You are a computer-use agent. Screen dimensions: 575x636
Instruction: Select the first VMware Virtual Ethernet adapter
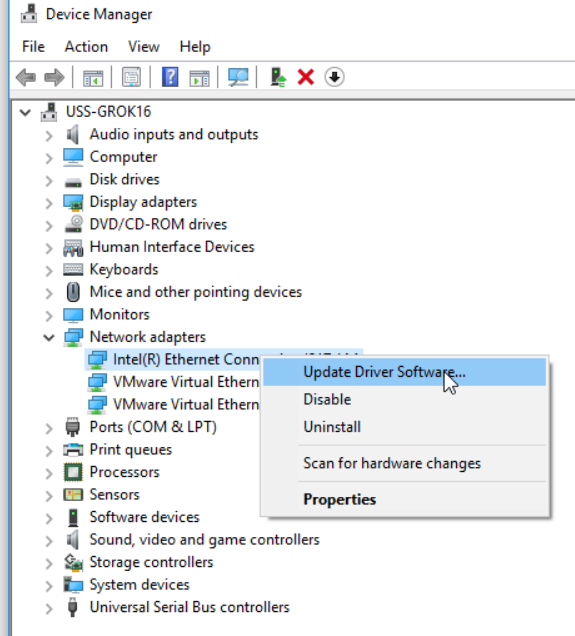(186, 382)
